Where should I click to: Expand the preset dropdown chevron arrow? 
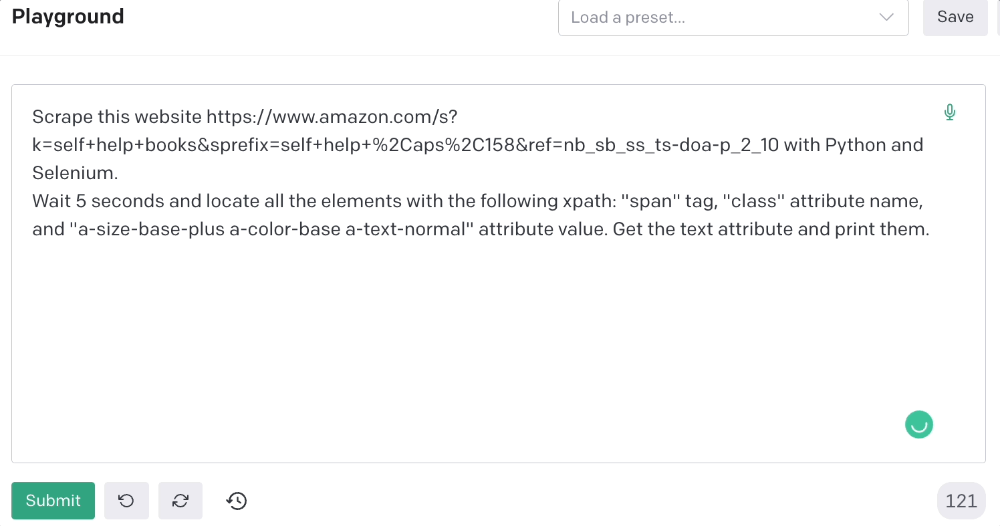[886, 17]
